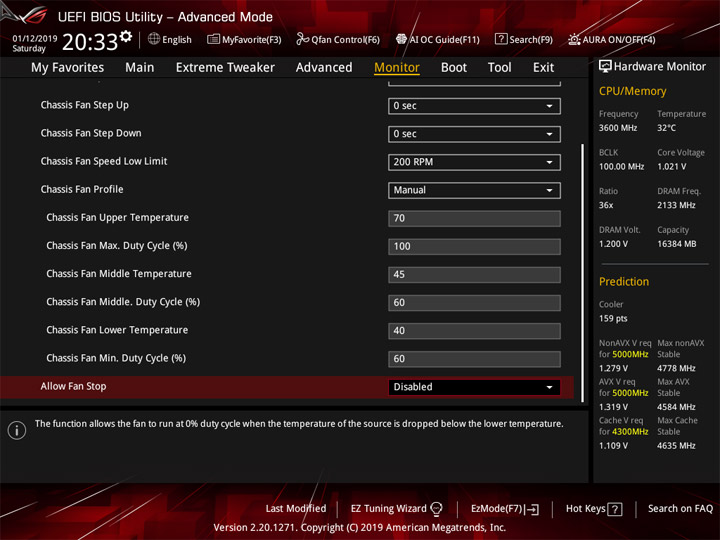Click the Version 2.20.1271 copyright text
Viewport: 720px width, 540px height.
pos(360,528)
